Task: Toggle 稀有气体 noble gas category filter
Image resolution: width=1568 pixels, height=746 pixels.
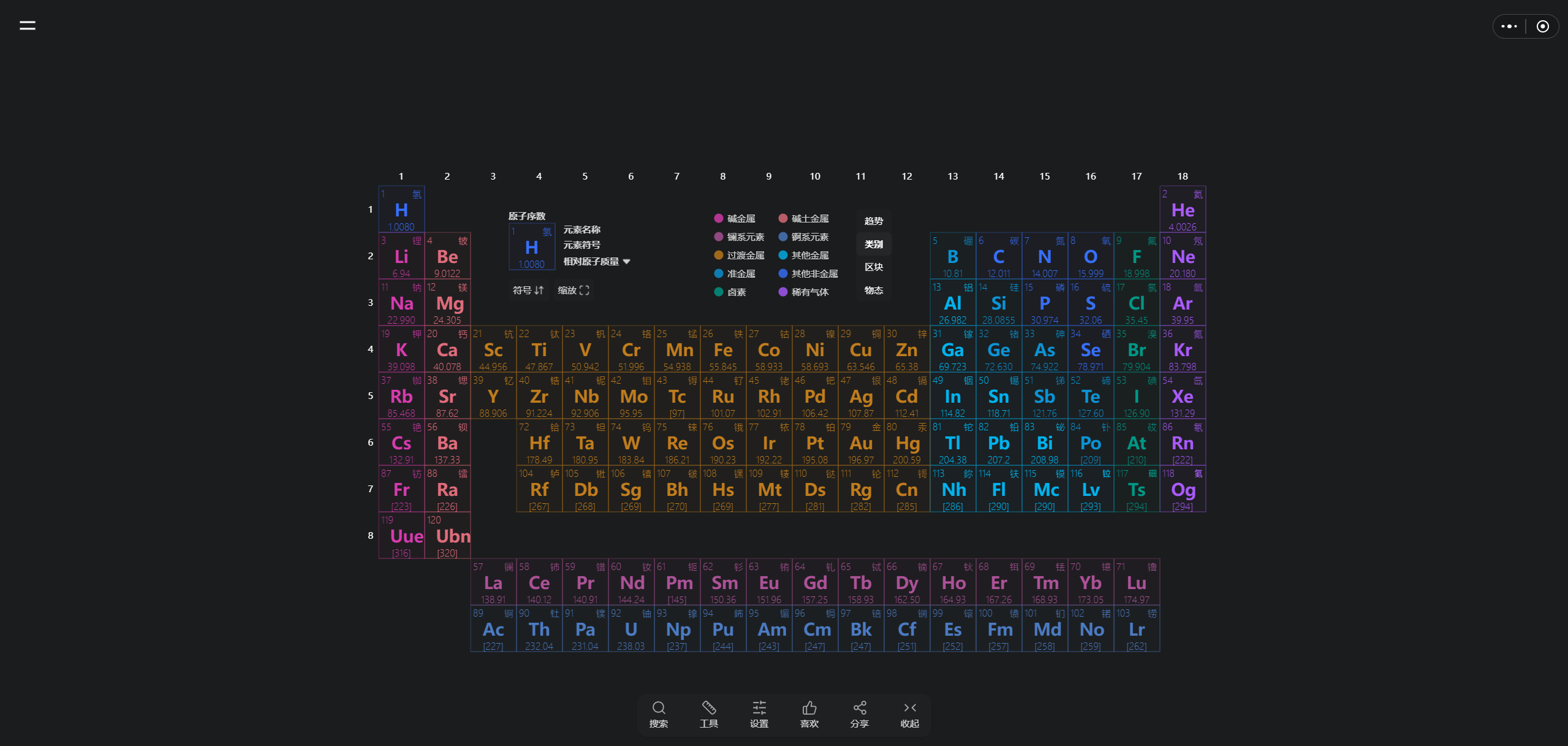Action: pyautogui.click(x=803, y=292)
